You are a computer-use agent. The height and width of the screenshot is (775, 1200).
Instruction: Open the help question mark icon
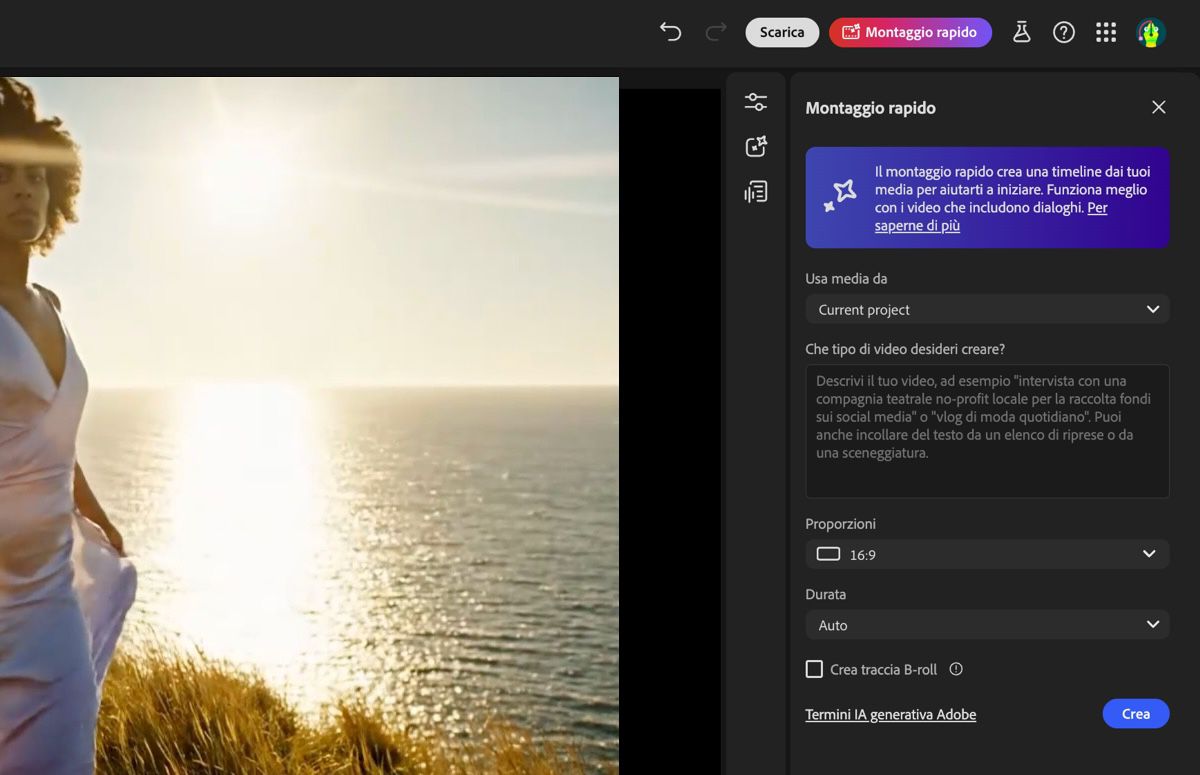click(1064, 32)
